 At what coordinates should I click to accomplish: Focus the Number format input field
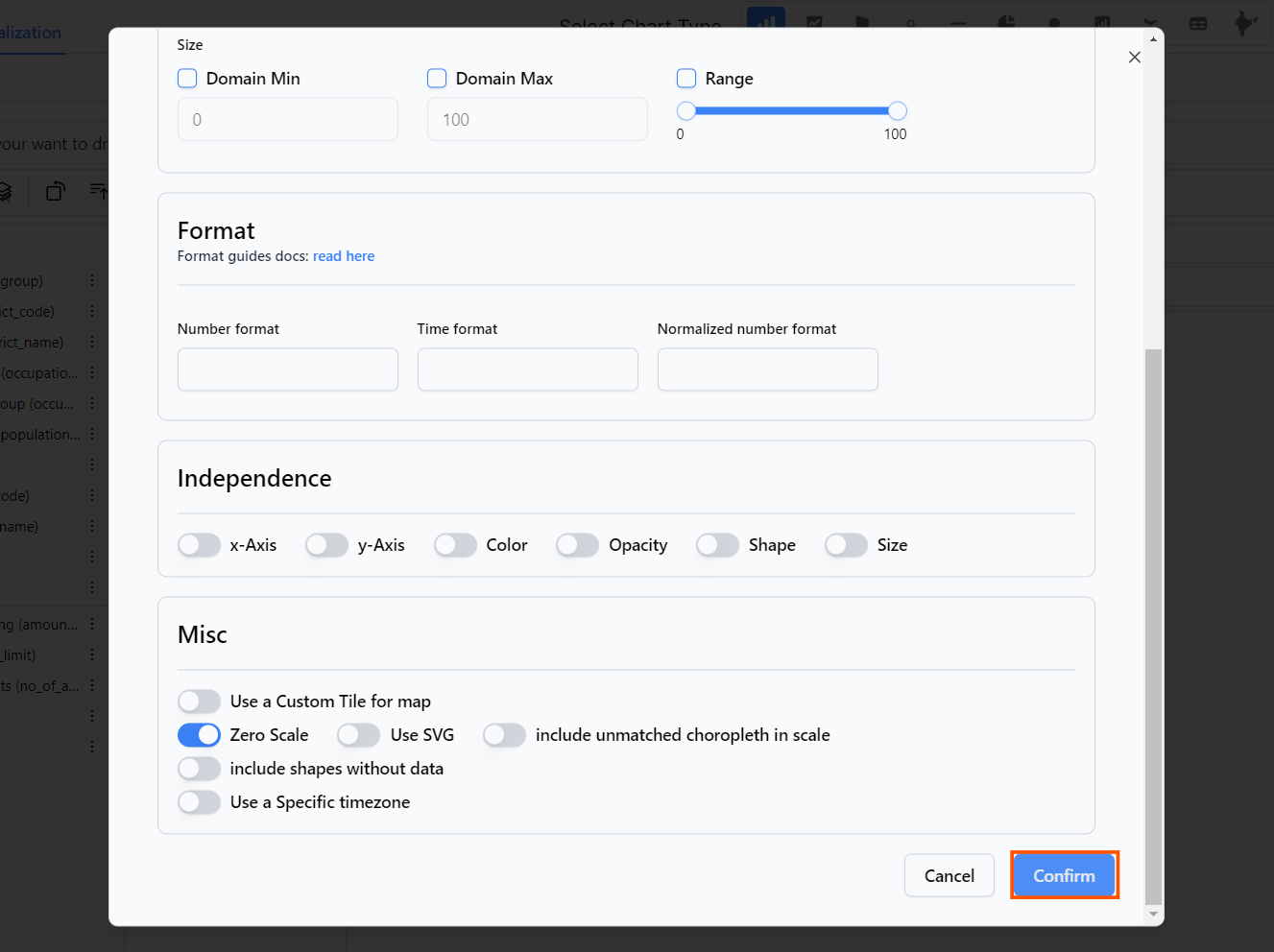tap(287, 369)
